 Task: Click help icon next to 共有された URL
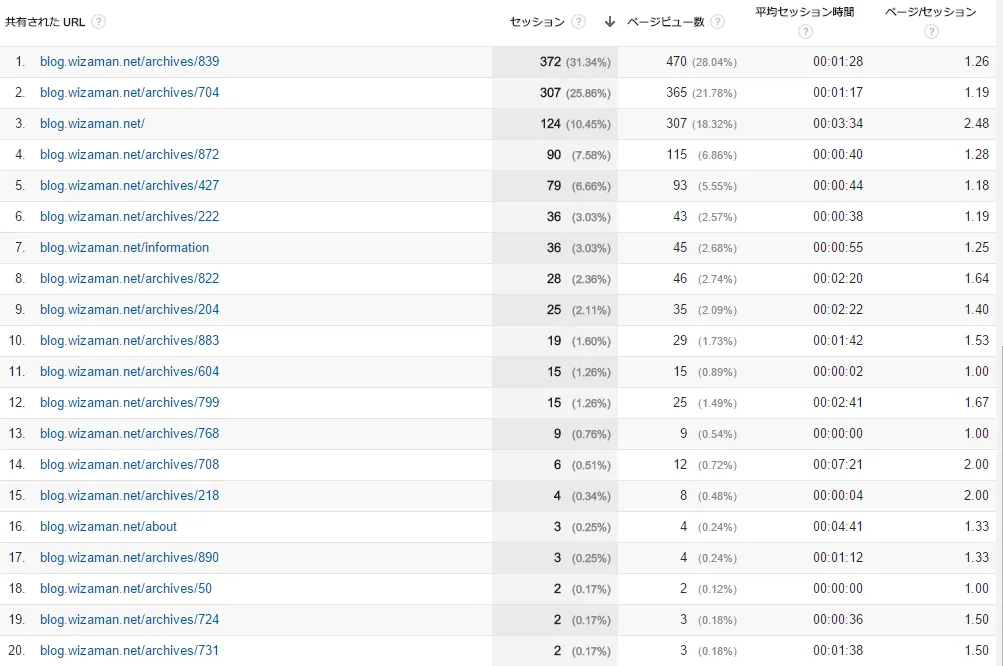(x=99, y=22)
